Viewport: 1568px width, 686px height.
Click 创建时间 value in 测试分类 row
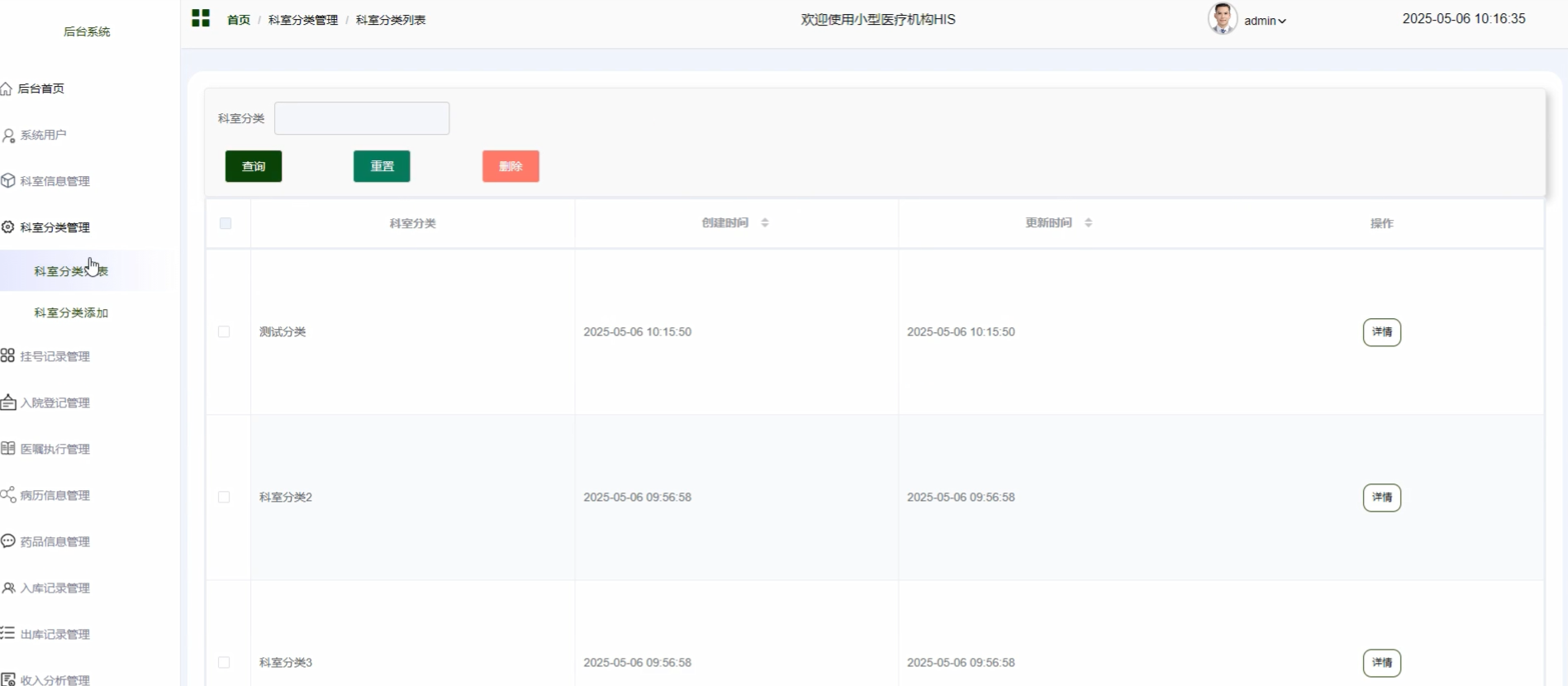637,331
